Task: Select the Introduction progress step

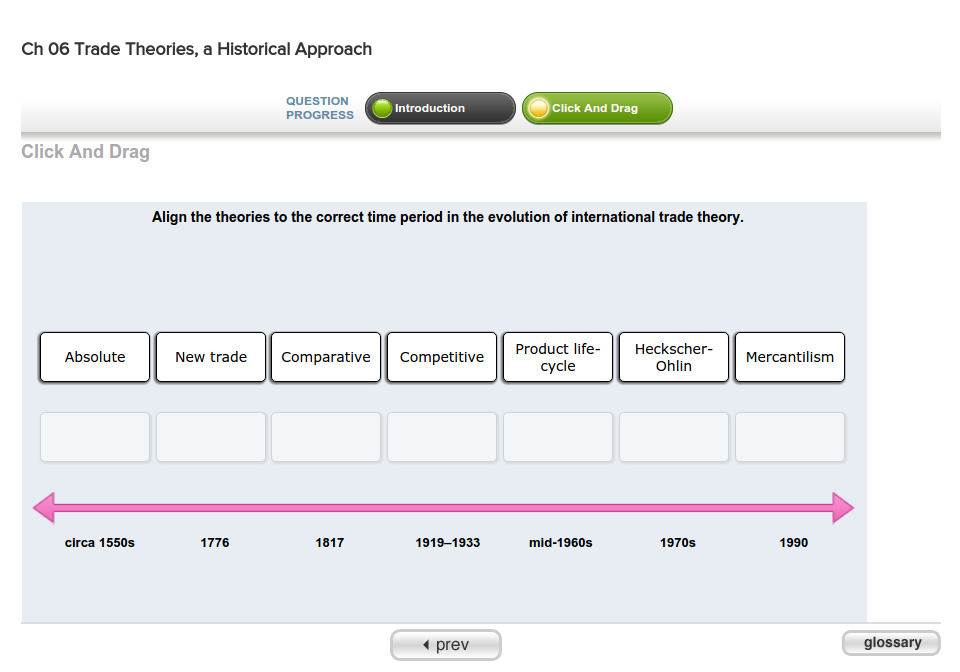Action: pyautogui.click(x=440, y=108)
